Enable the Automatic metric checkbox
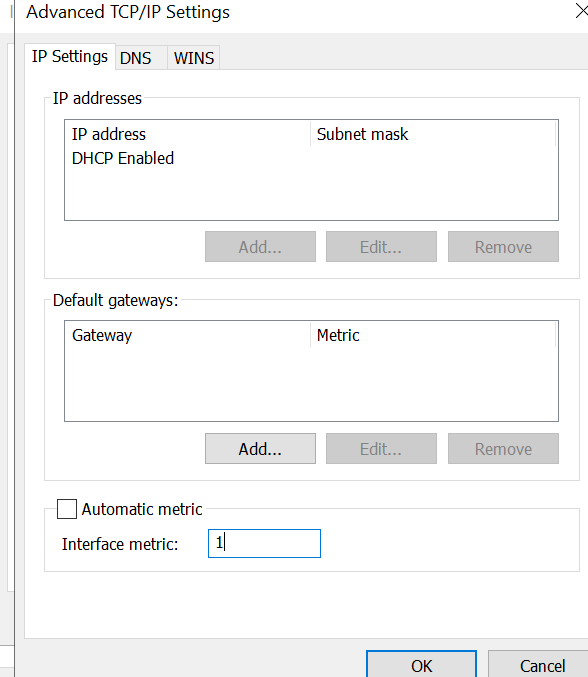Image resolution: width=588 pixels, height=677 pixels. point(67,509)
